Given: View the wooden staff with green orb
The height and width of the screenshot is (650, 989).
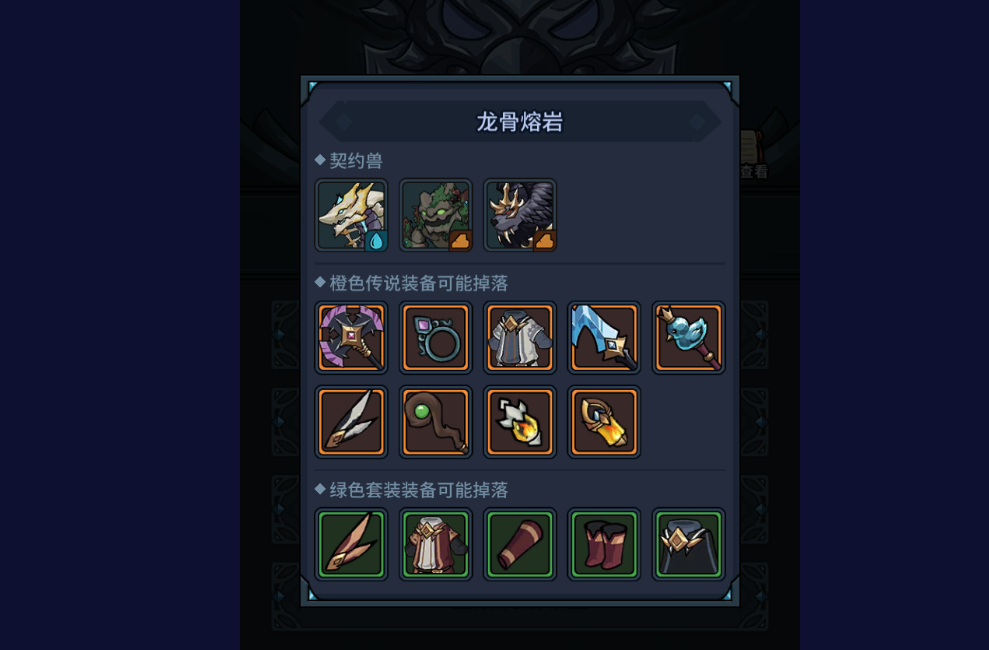Looking at the screenshot, I should click(436, 422).
